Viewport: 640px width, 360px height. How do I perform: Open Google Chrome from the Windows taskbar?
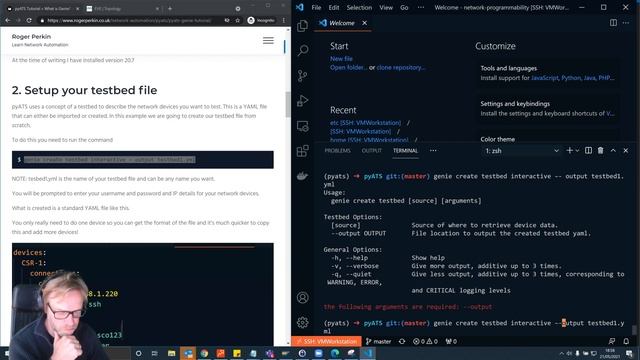tap(204, 353)
